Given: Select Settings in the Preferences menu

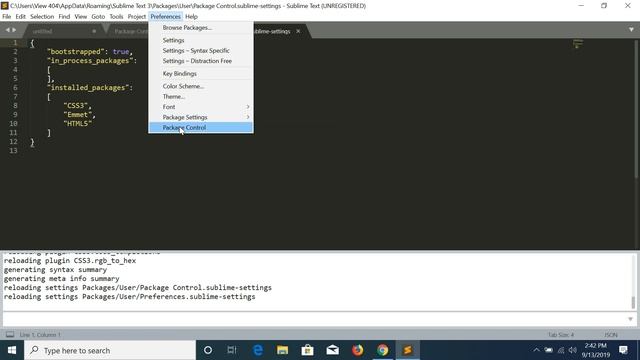Looking at the screenshot, I should coord(200,40).
